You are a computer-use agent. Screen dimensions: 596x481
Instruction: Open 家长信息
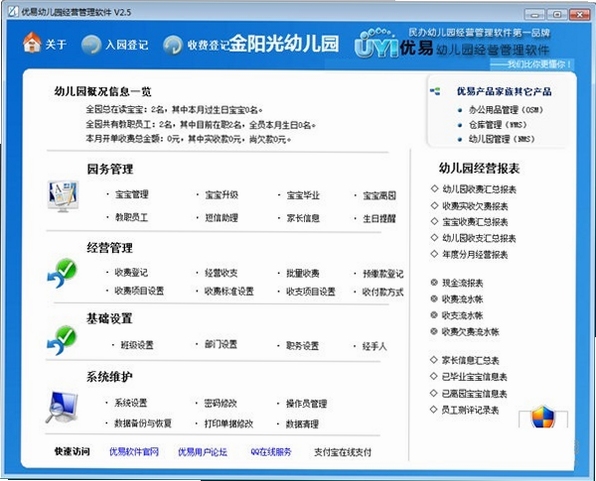point(303,218)
